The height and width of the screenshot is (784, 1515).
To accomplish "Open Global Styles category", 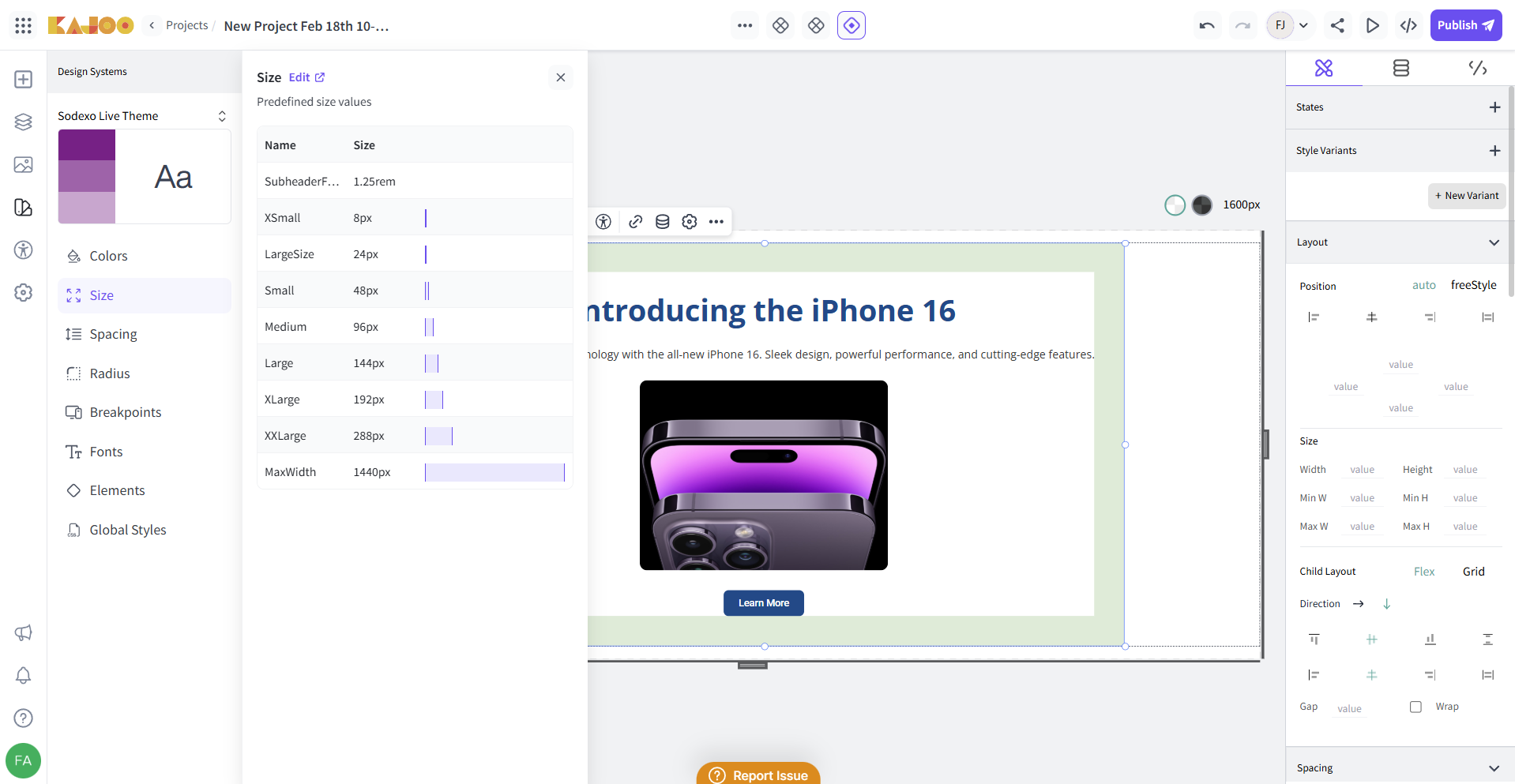I will pos(145,530).
